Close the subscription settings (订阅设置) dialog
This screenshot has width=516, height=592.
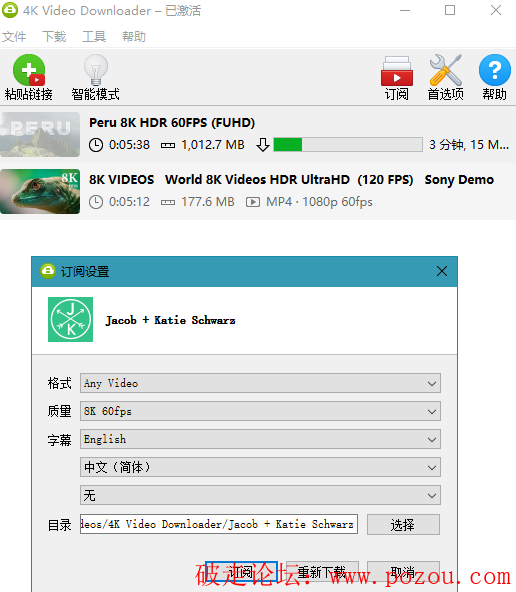click(x=442, y=271)
